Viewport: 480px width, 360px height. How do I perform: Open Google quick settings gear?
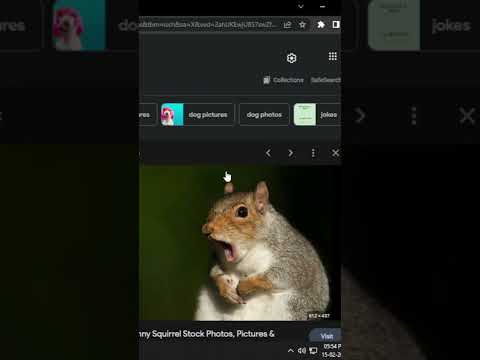[291, 58]
